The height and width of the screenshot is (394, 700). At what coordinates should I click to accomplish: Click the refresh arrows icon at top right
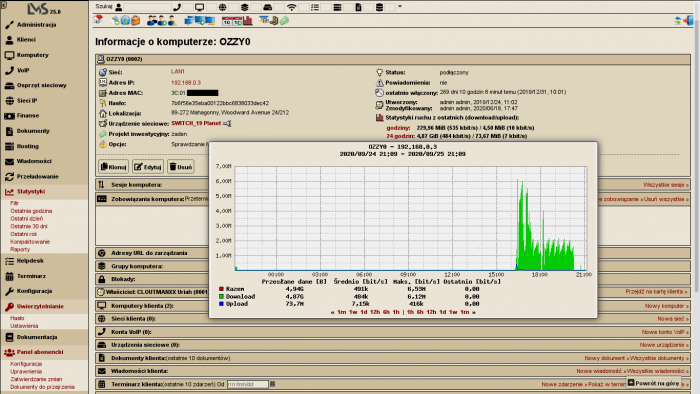[x=678, y=20]
